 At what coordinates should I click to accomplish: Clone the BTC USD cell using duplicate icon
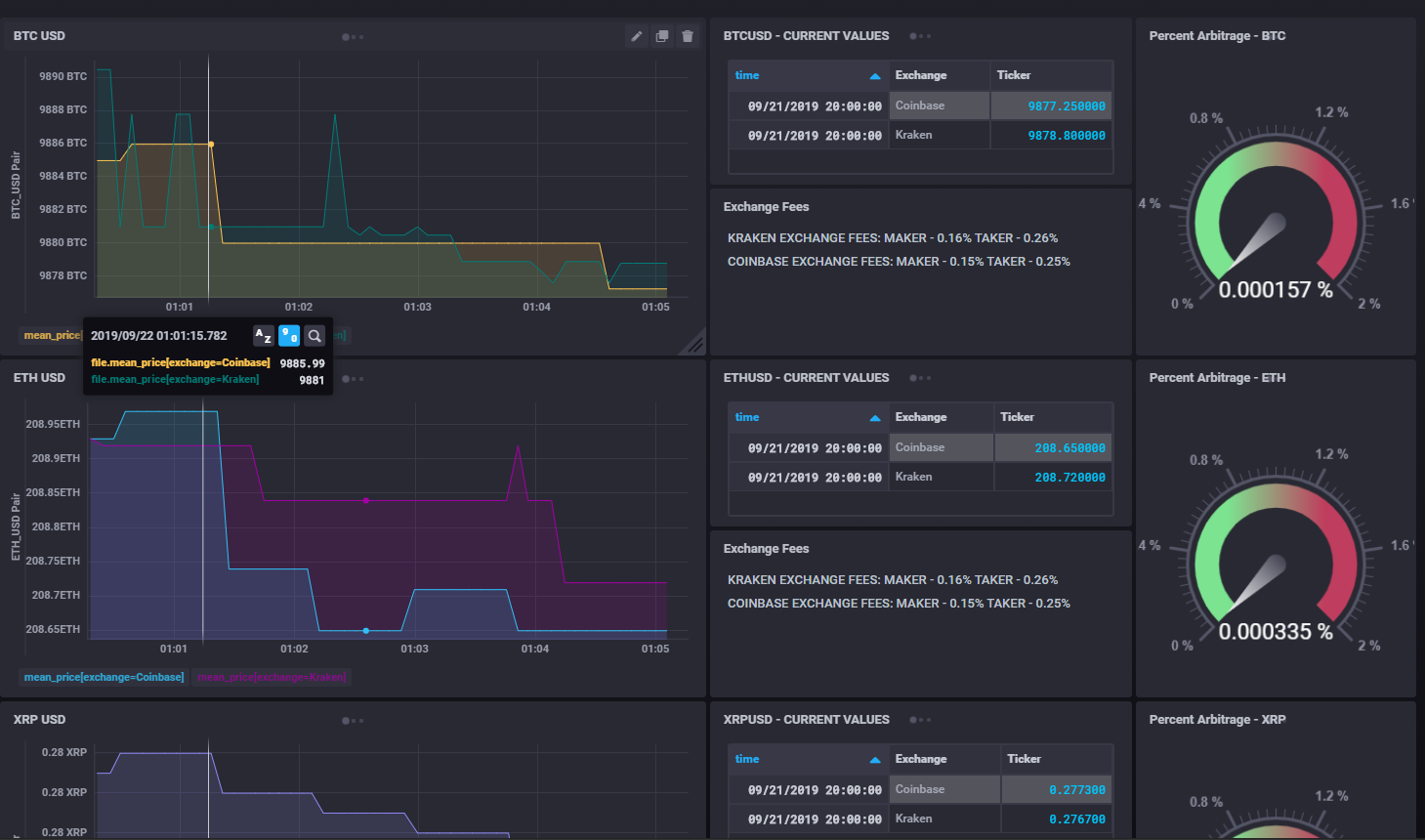click(662, 36)
